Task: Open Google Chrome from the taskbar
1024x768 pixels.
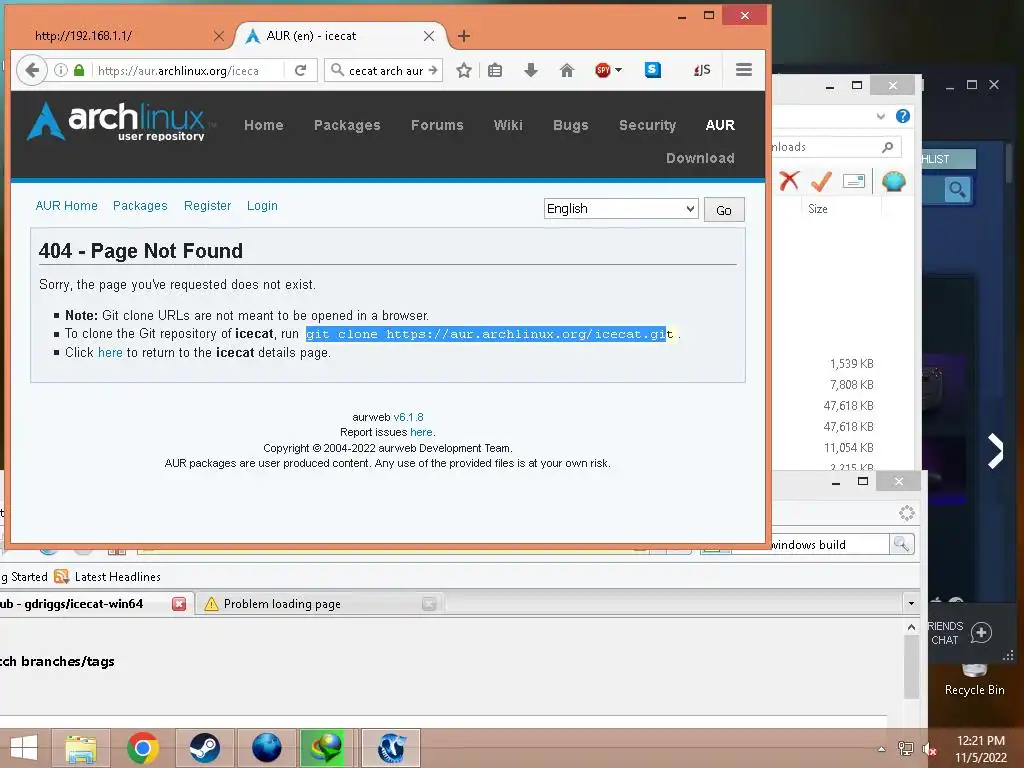Action: (142, 748)
